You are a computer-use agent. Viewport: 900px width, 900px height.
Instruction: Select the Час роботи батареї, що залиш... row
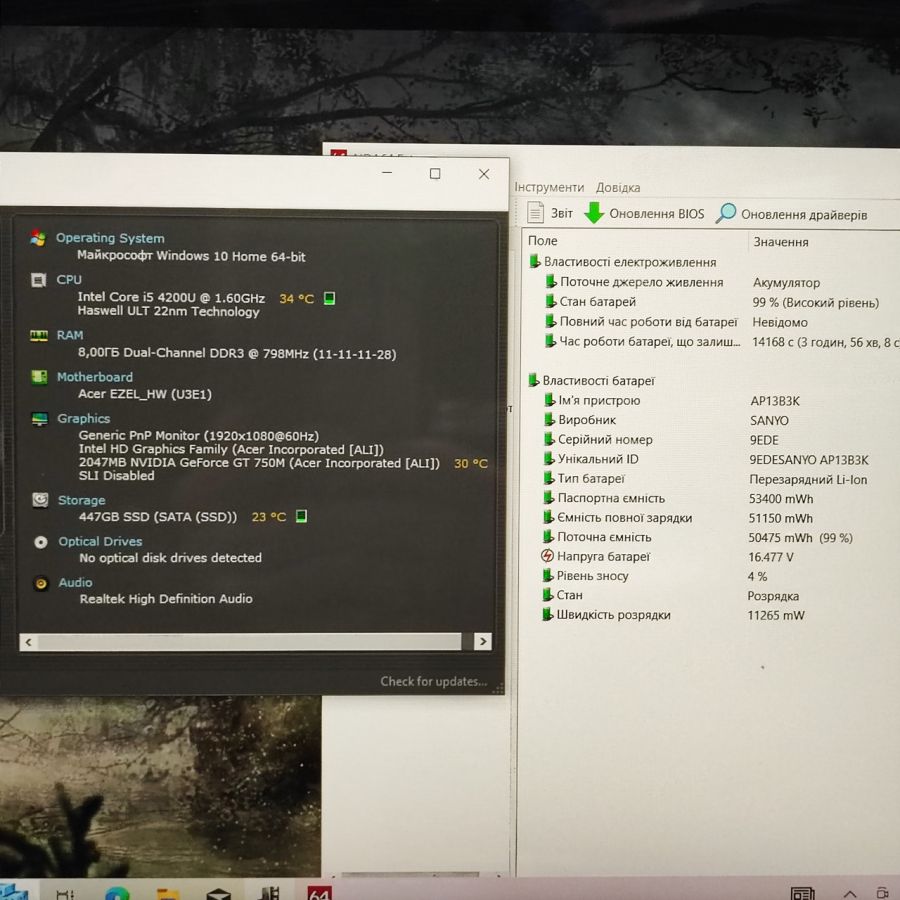pyautogui.click(x=720, y=342)
